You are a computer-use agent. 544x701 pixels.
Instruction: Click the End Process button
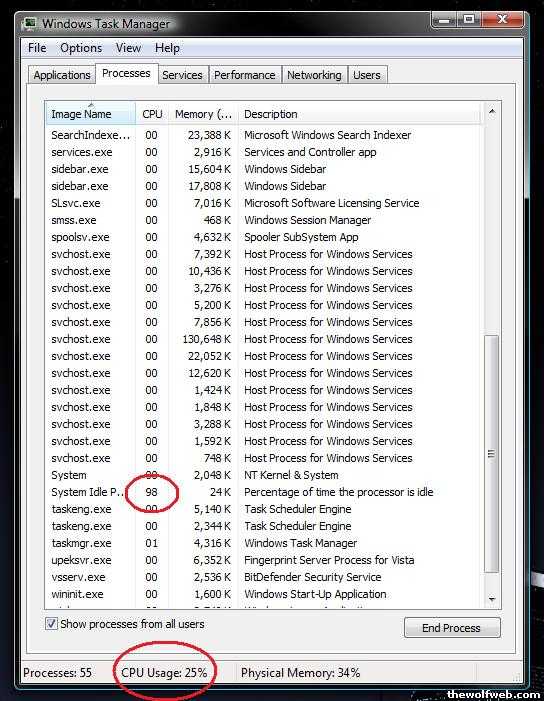point(451,628)
